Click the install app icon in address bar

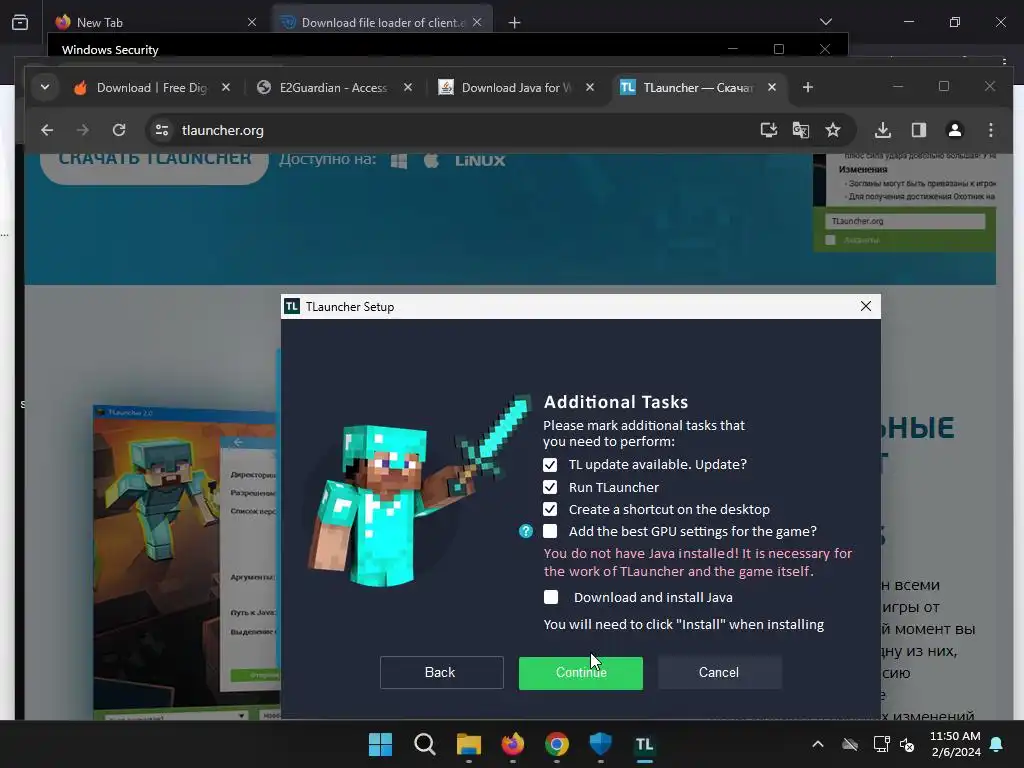coord(769,130)
